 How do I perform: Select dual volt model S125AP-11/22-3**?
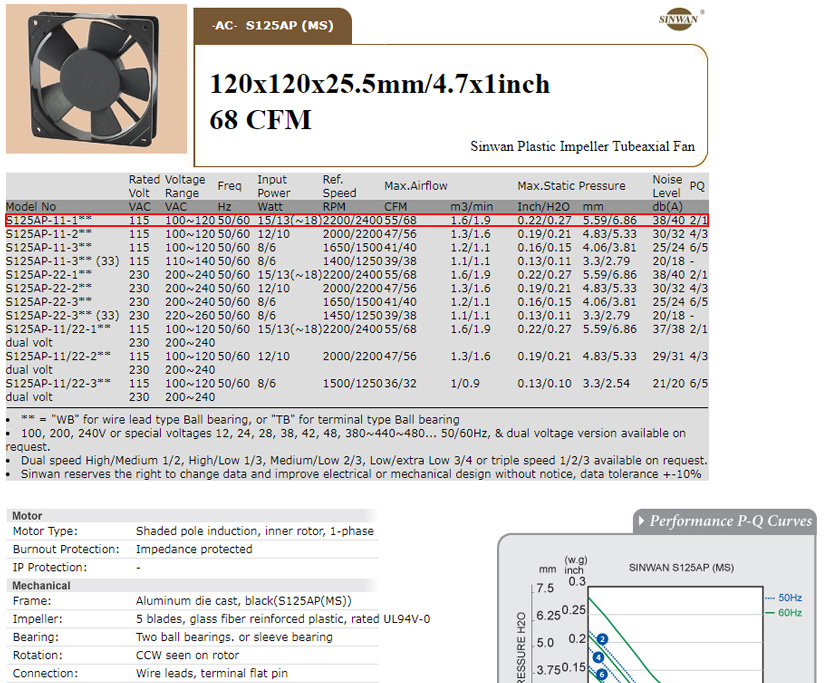[x=58, y=383]
